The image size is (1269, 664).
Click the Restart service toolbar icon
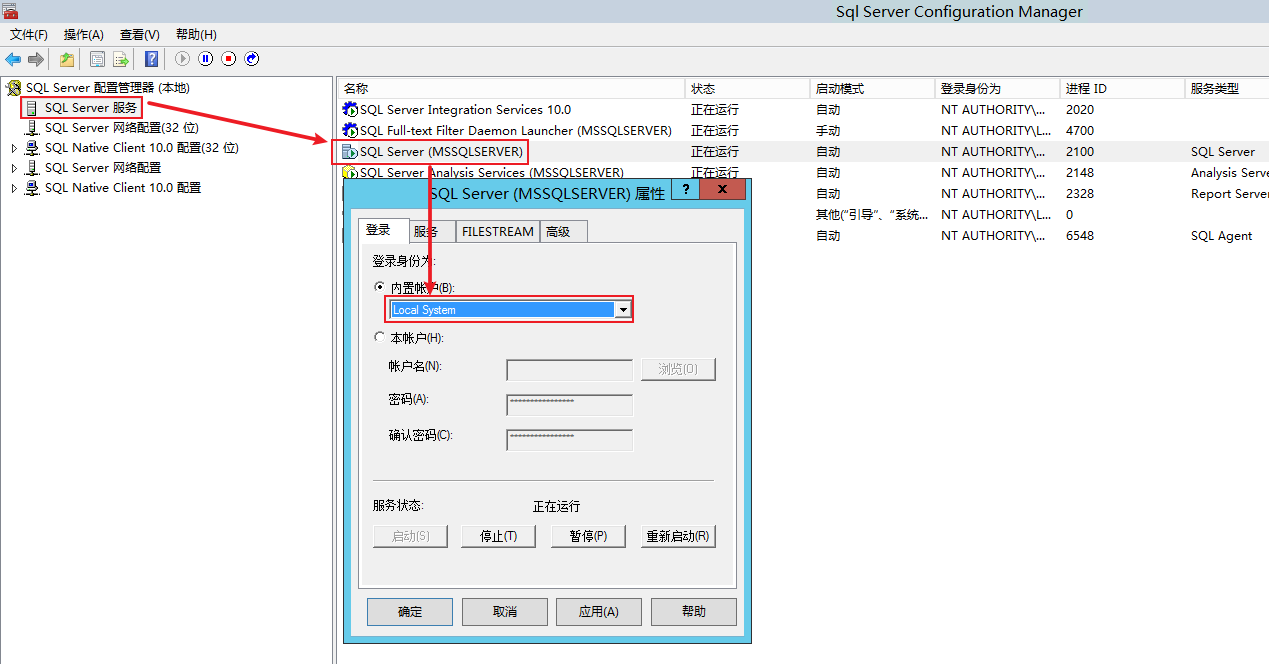coord(252,58)
